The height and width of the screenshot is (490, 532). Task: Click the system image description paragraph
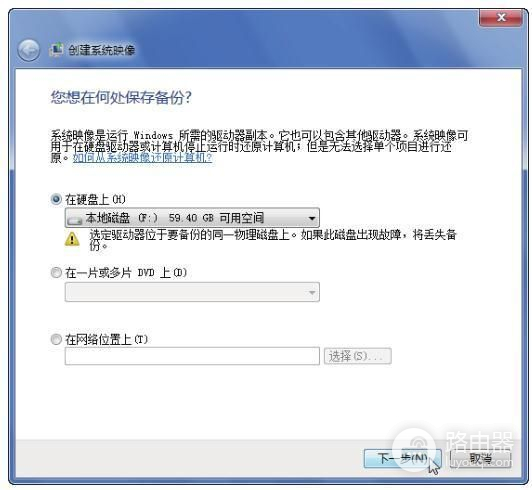(260, 147)
